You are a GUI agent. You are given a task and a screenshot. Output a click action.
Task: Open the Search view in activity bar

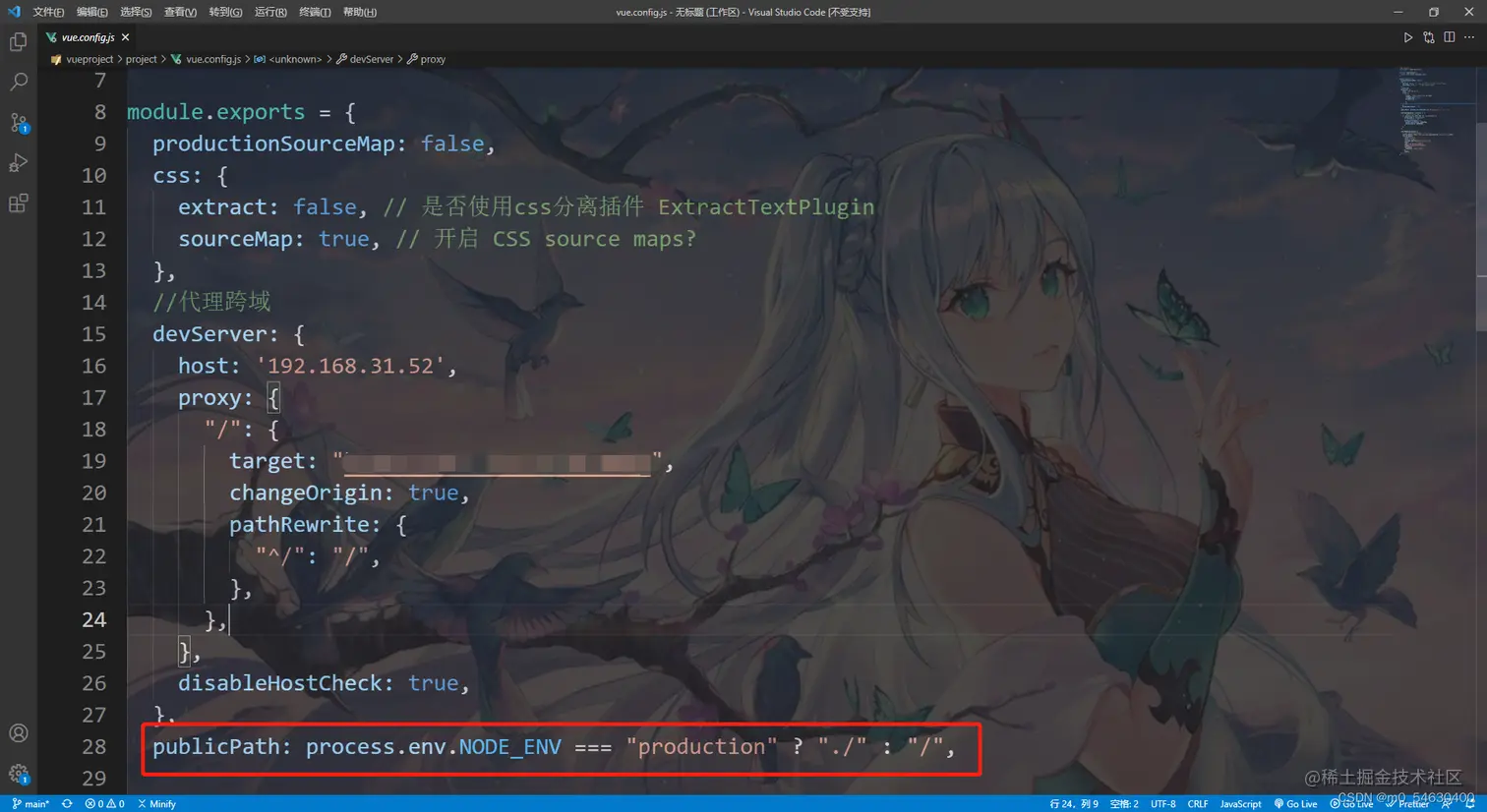[18, 82]
